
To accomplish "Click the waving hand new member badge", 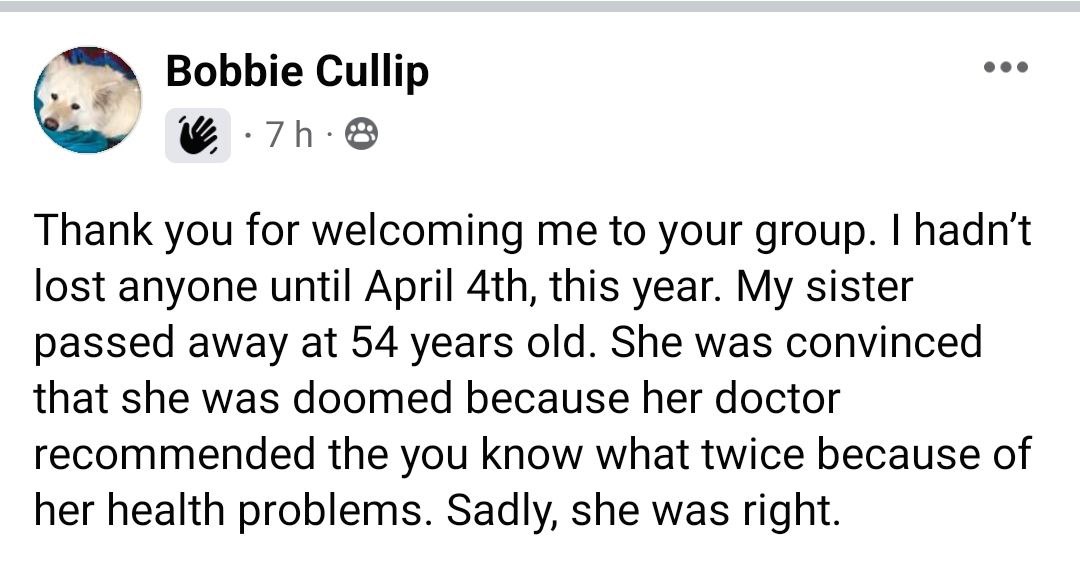I will pos(198,135).
